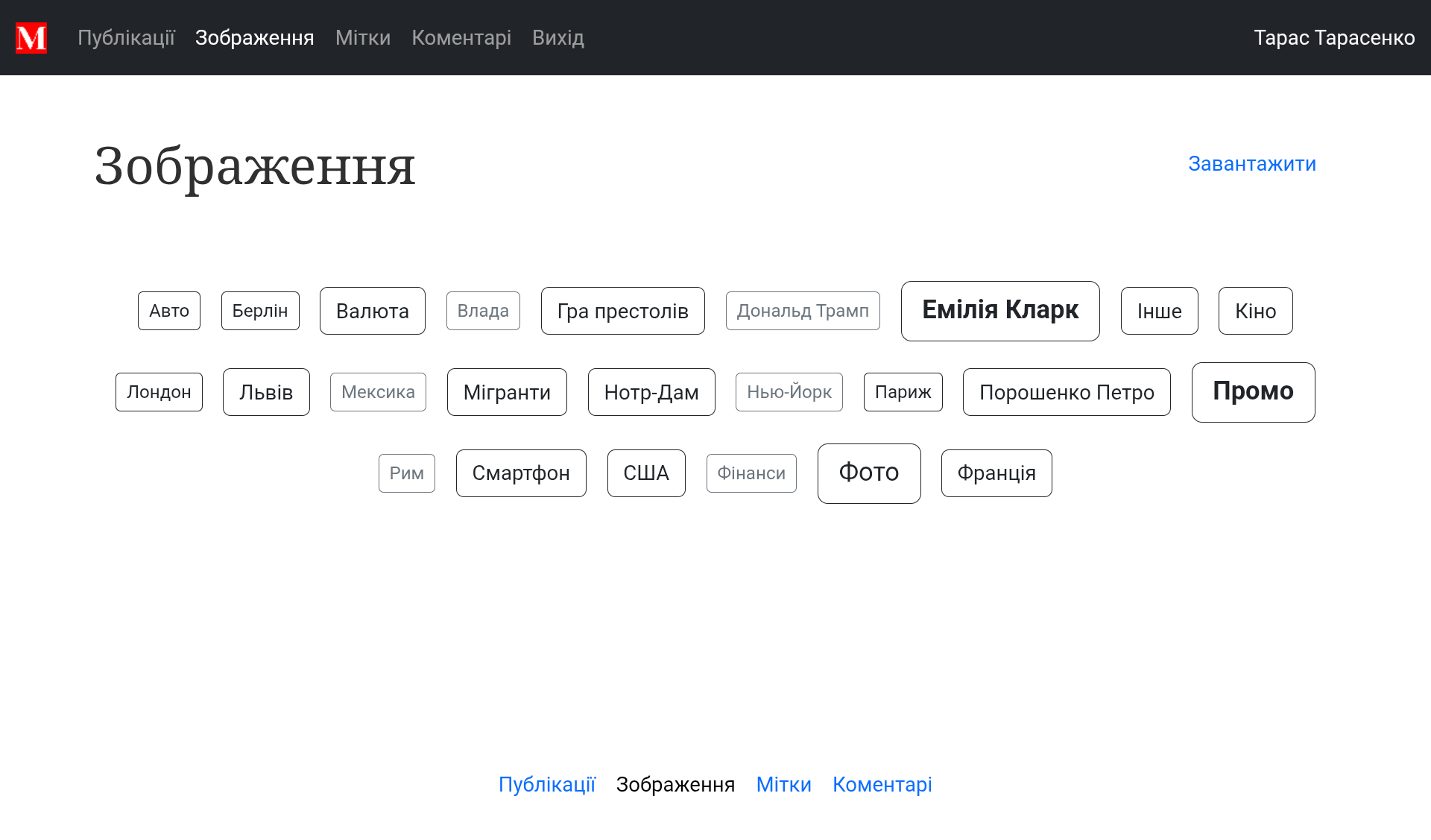1431x840 pixels.
Task: Click the Завантажити upload link
Action: coord(1251,164)
